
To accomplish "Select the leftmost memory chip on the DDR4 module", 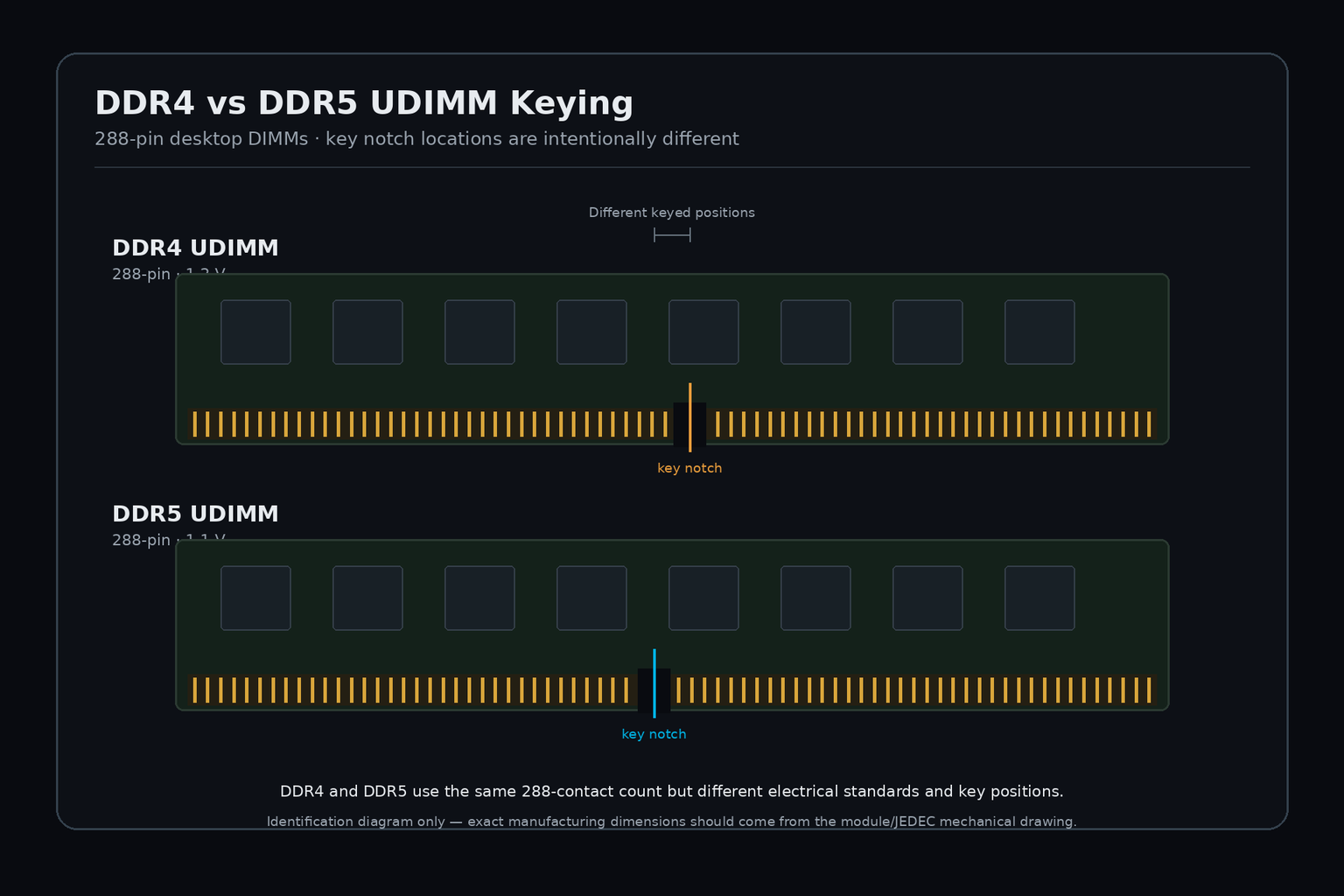I will (255, 332).
